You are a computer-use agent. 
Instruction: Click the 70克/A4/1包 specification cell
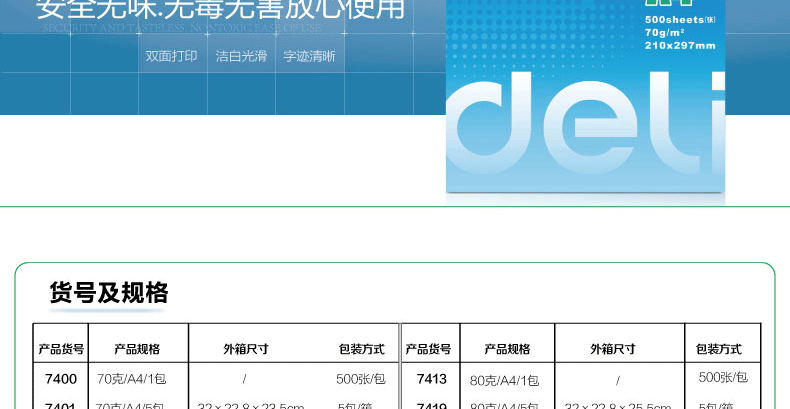tap(131, 379)
